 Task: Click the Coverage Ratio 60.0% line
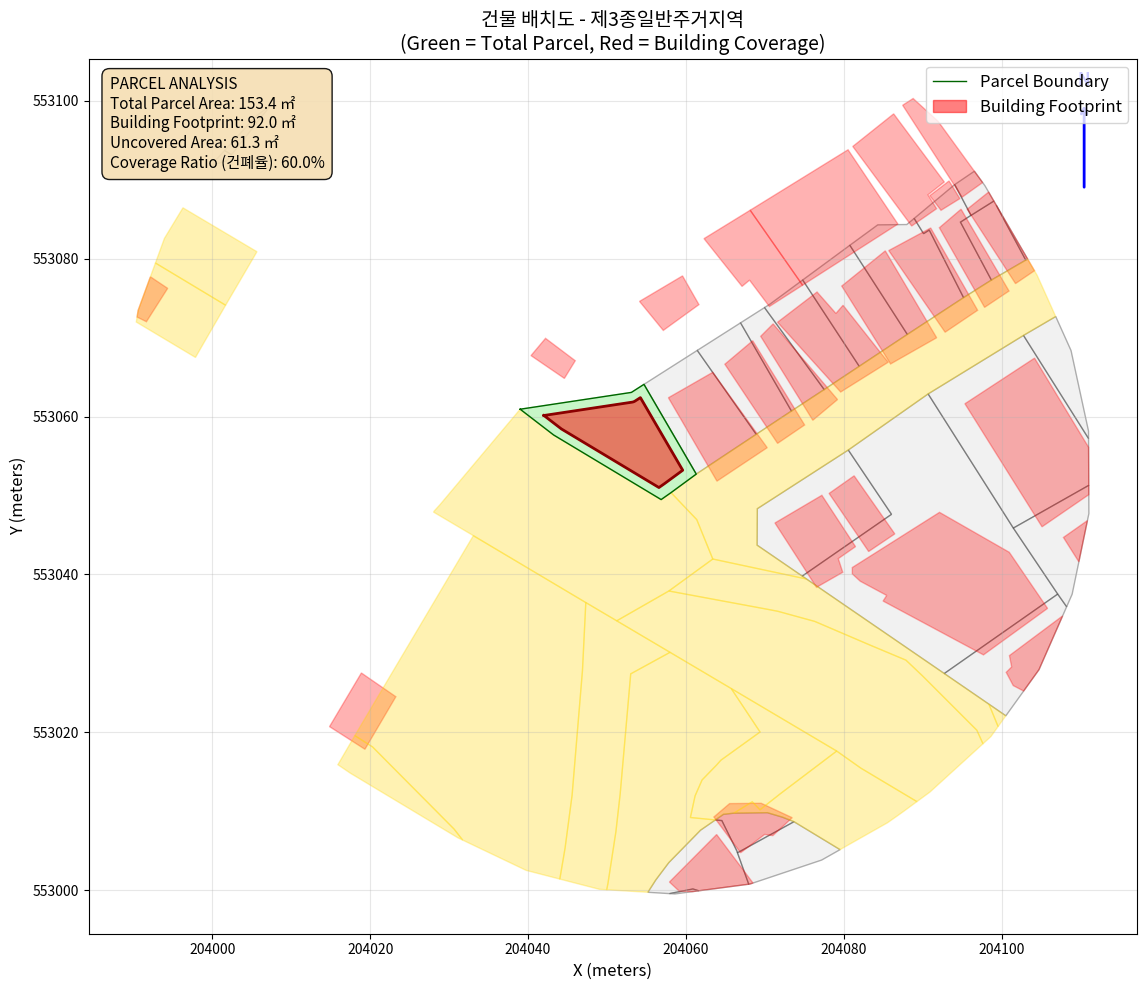pyautogui.click(x=217, y=162)
